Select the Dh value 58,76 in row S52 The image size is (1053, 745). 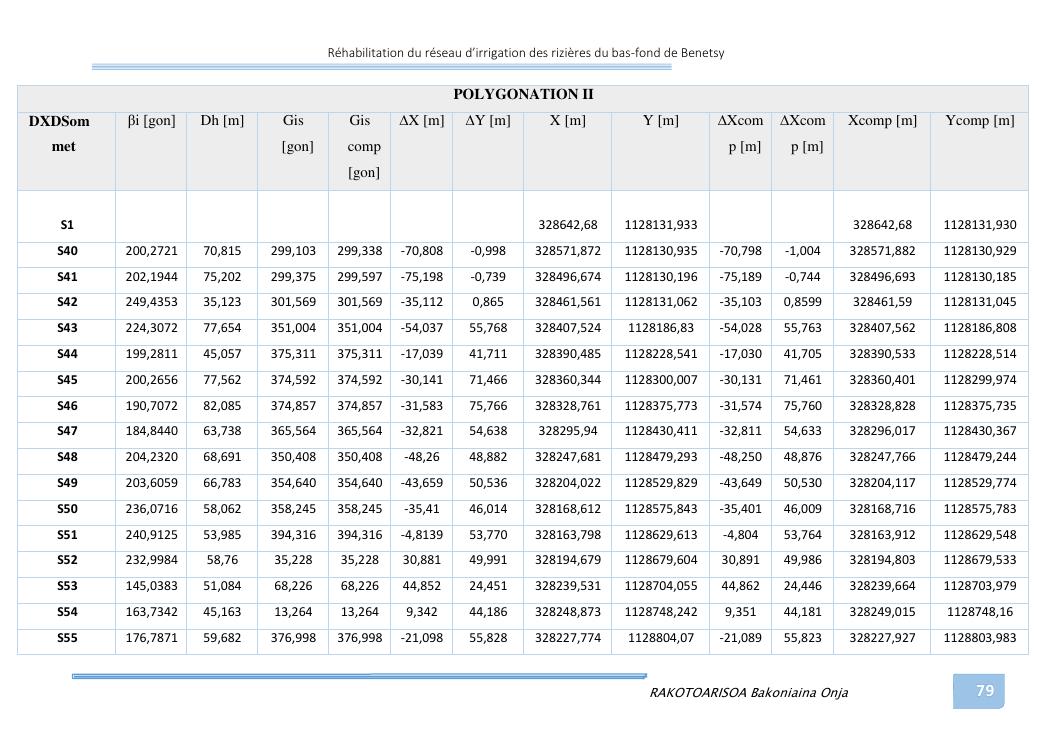click(x=222, y=560)
